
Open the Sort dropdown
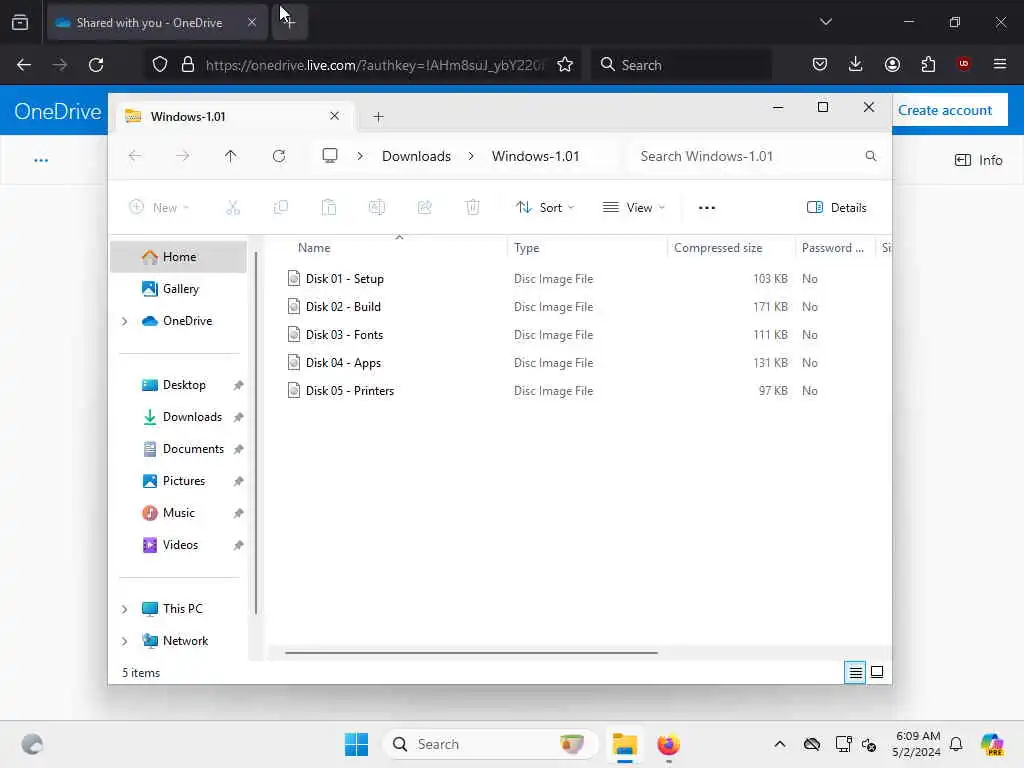(x=545, y=208)
